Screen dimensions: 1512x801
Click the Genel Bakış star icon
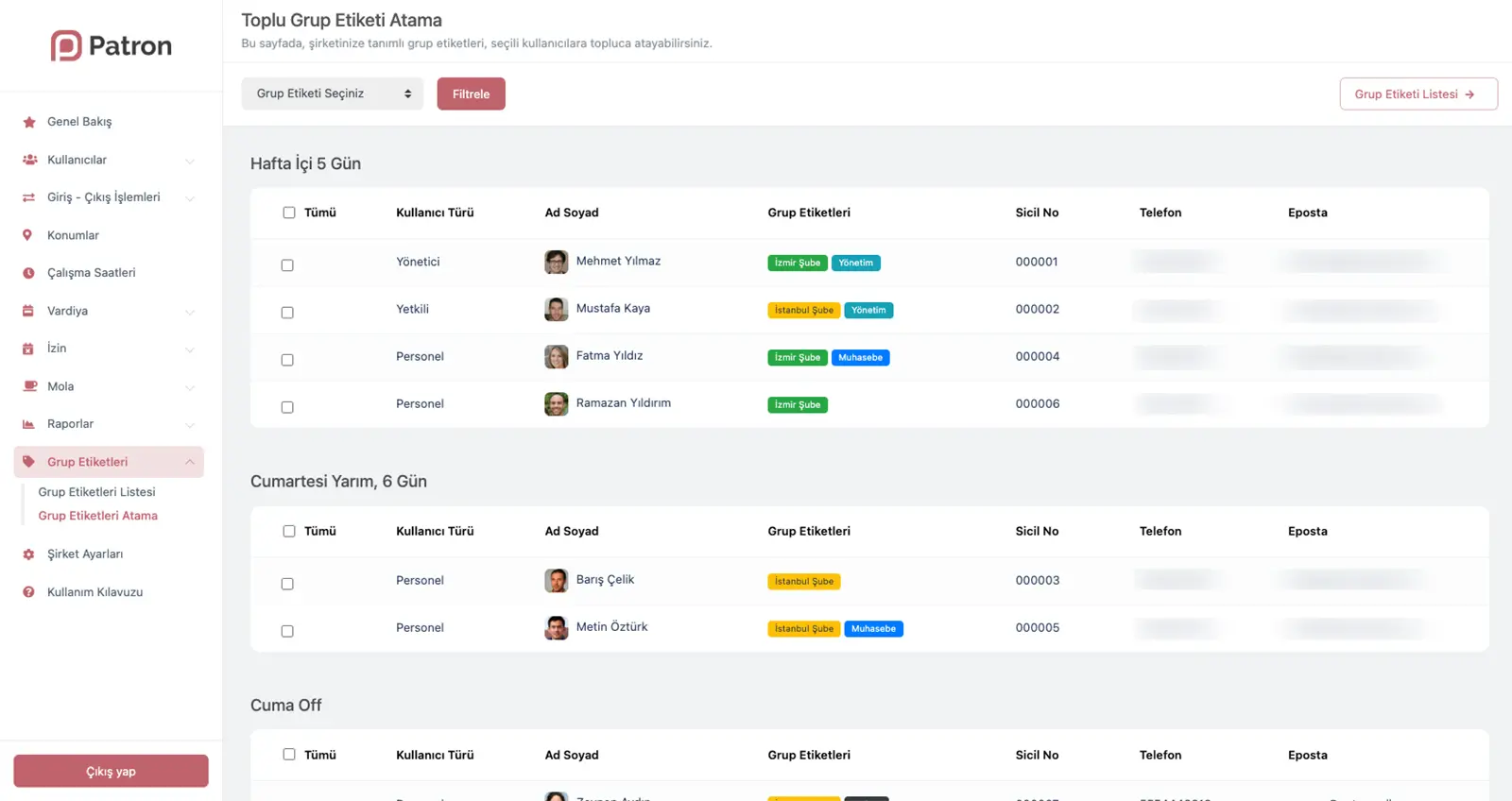tap(28, 122)
